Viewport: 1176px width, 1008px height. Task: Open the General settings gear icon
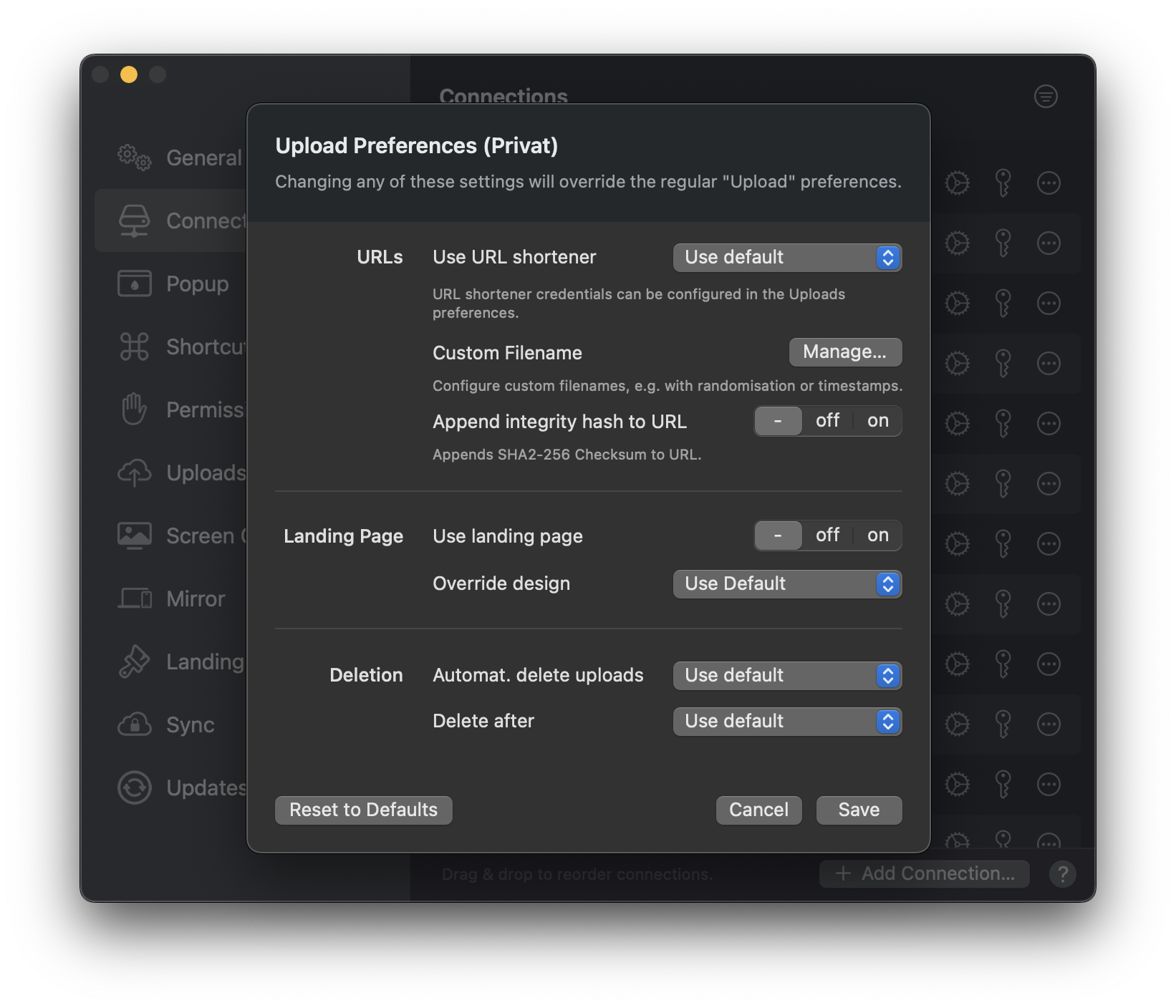click(x=134, y=158)
